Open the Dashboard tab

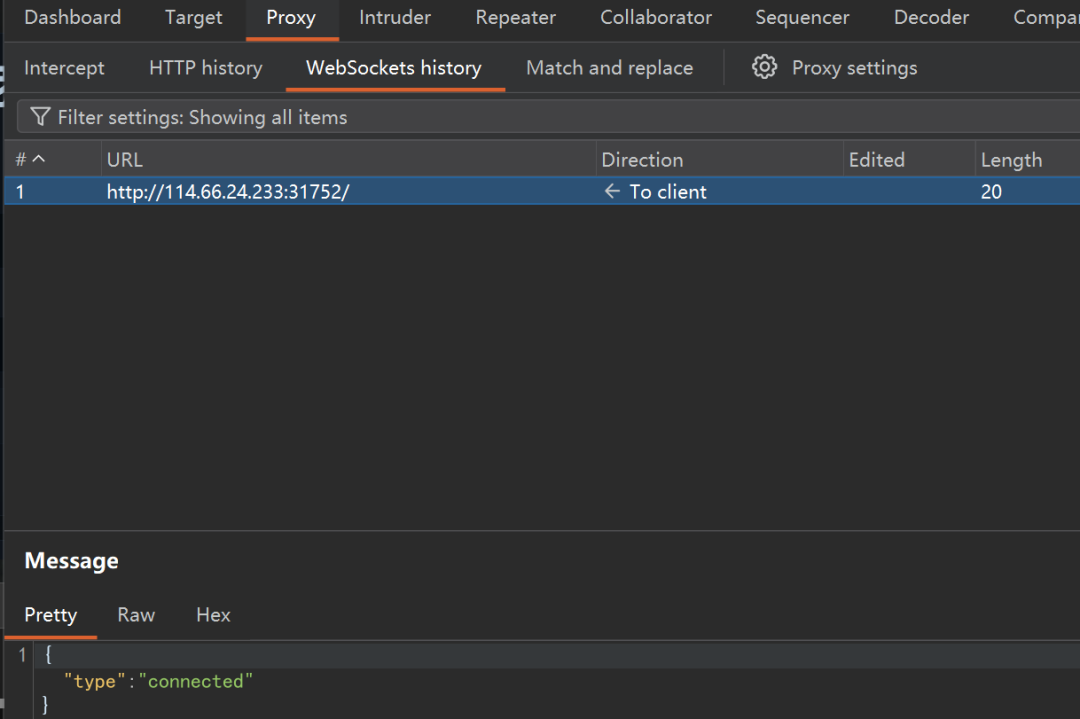pyautogui.click(x=72, y=18)
